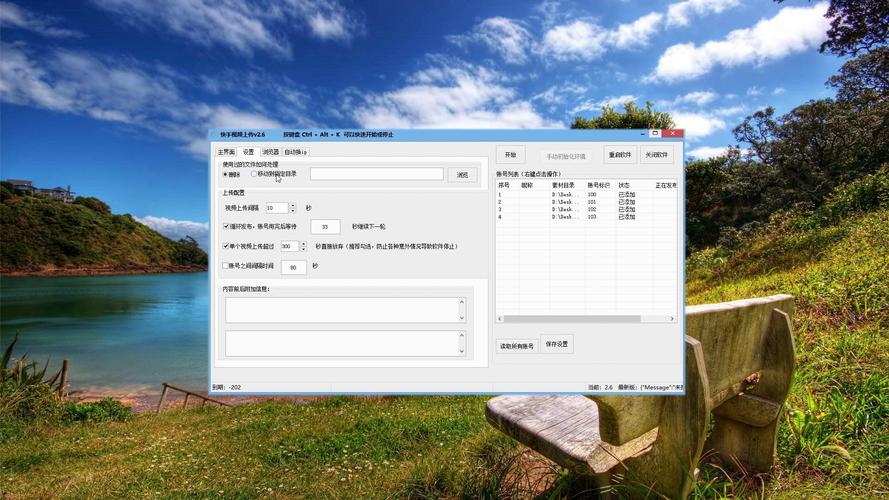Click the first 内容前后附加信息 text box
The width and height of the screenshot is (889, 500).
[x=341, y=310]
